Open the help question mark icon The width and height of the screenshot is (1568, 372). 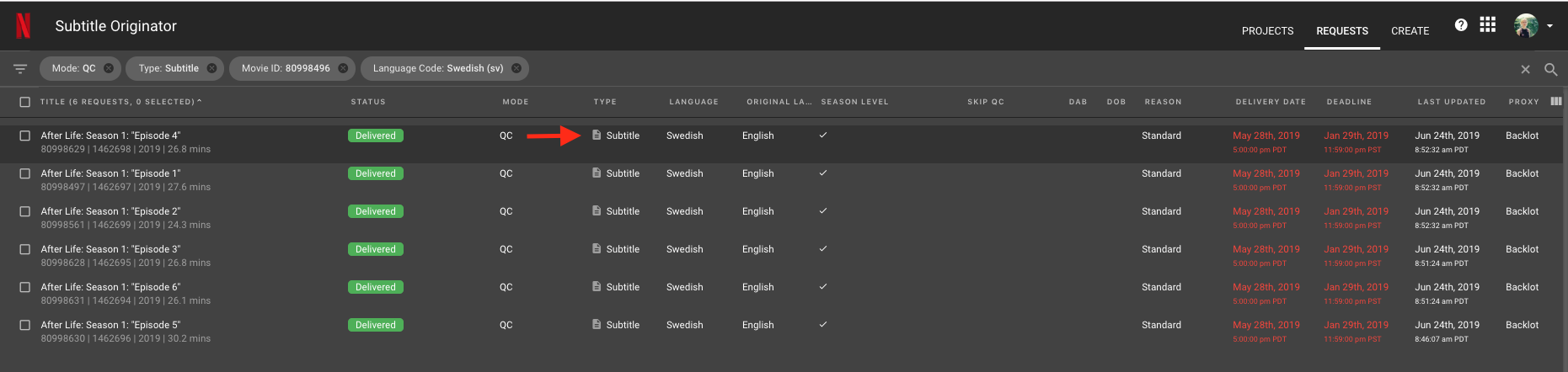pos(1461,25)
